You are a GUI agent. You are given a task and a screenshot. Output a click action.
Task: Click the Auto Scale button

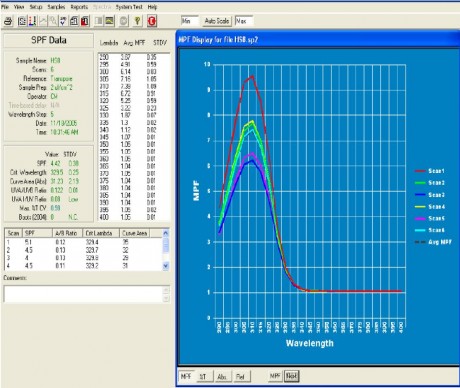[x=217, y=21]
